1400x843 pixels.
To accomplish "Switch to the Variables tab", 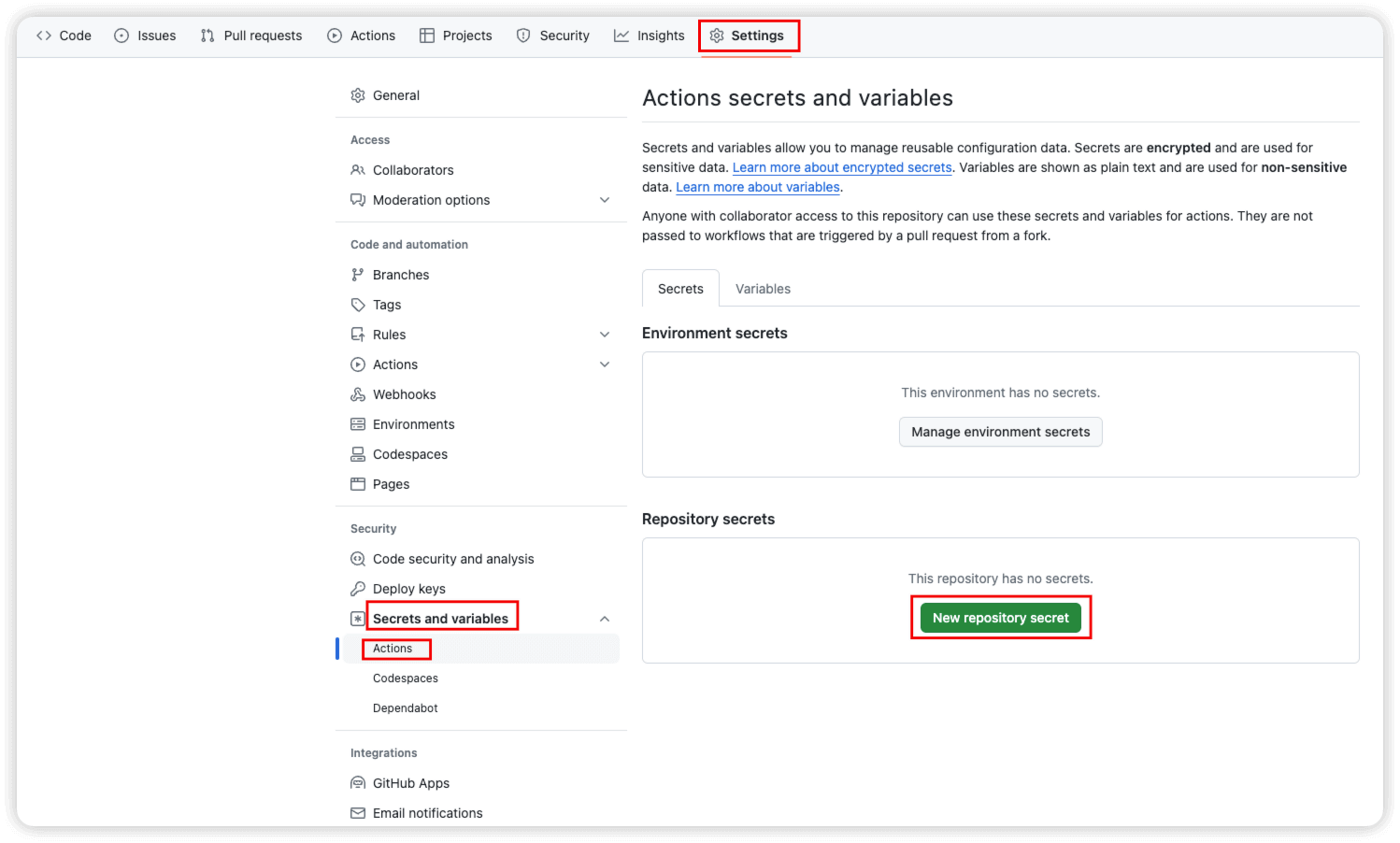I will click(x=763, y=289).
